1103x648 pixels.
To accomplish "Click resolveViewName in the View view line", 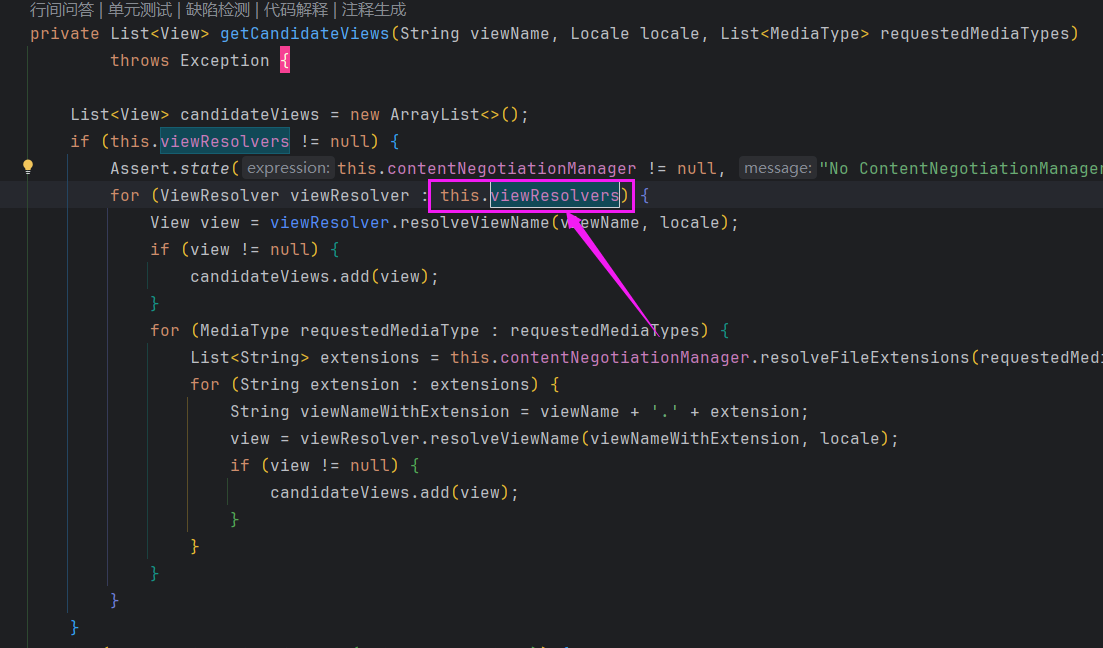I will click(x=475, y=223).
